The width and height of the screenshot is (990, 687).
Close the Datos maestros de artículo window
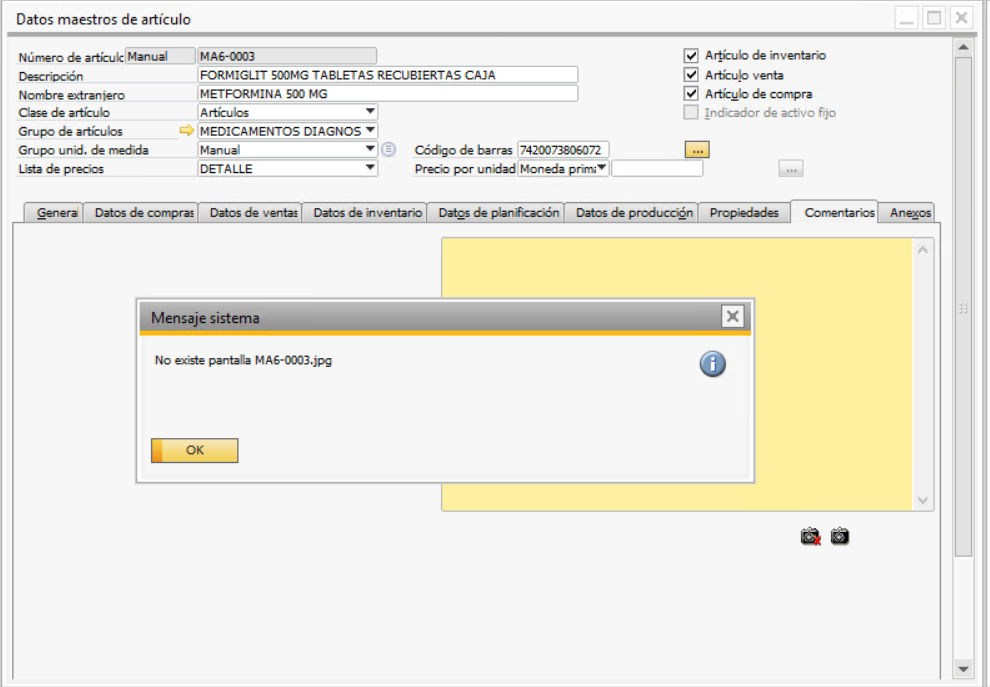pos(961,18)
